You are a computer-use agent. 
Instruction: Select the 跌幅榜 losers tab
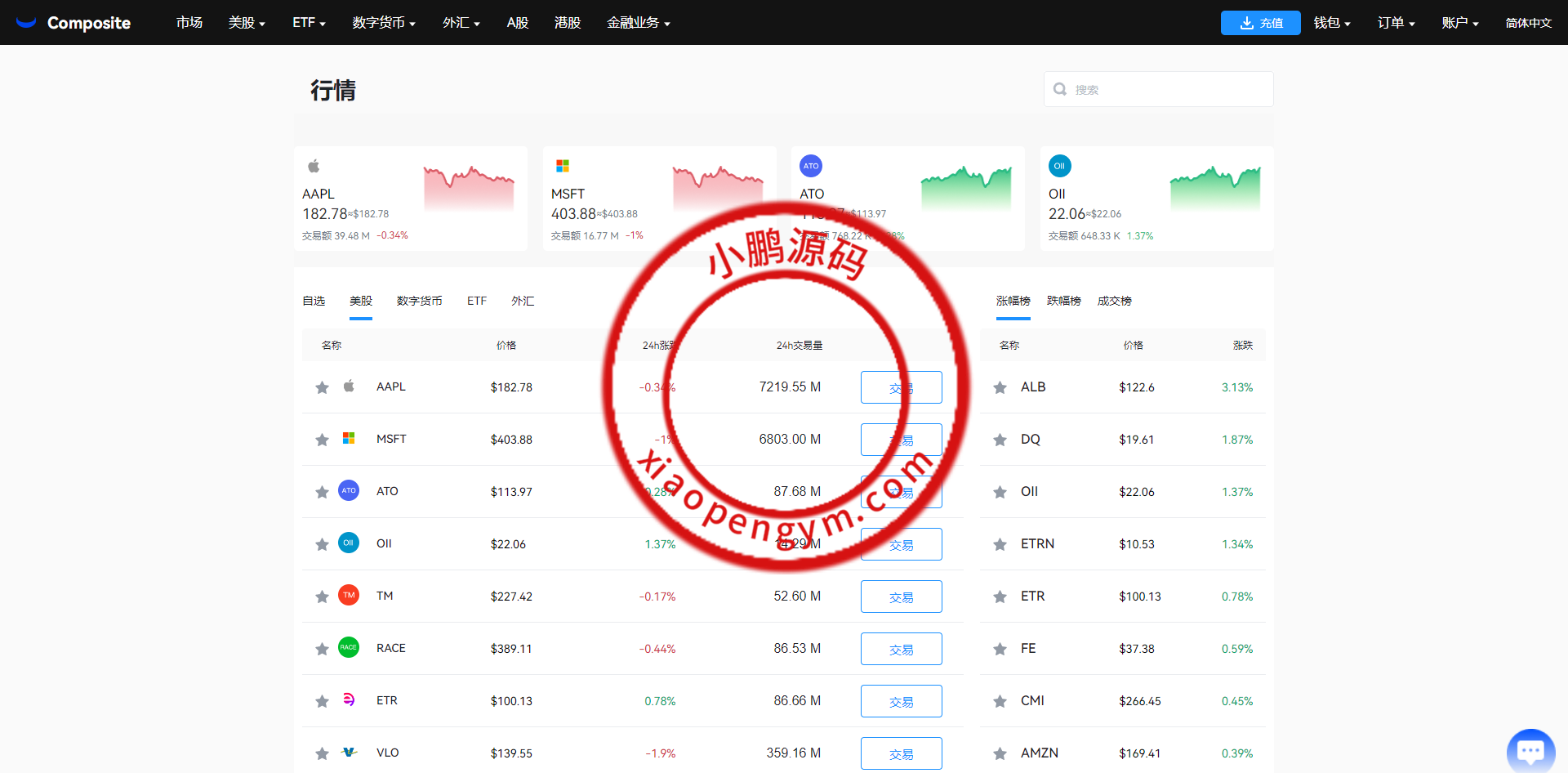click(x=1063, y=302)
